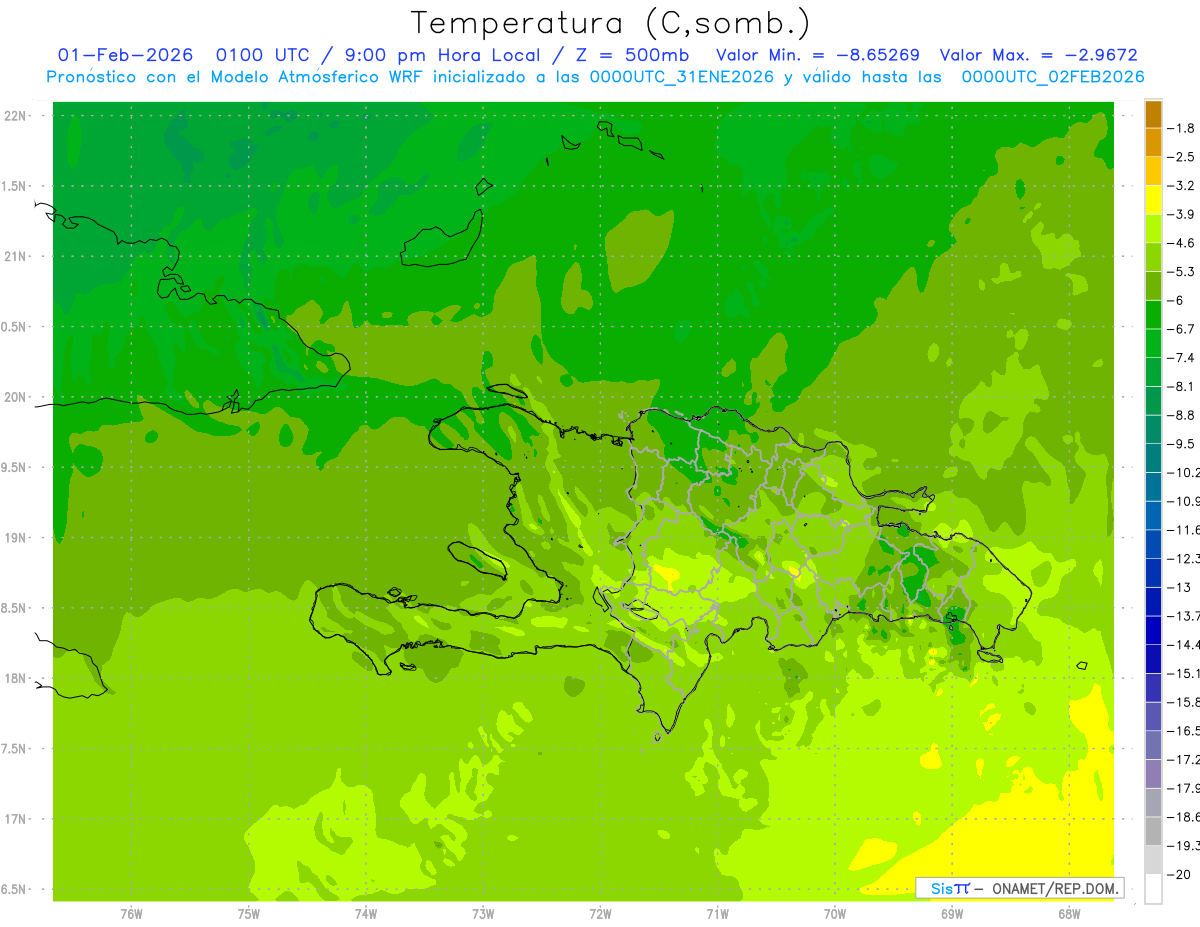Click the '-15.8' colorbar value
Screen dimensions: 1200x927
(1184, 702)
